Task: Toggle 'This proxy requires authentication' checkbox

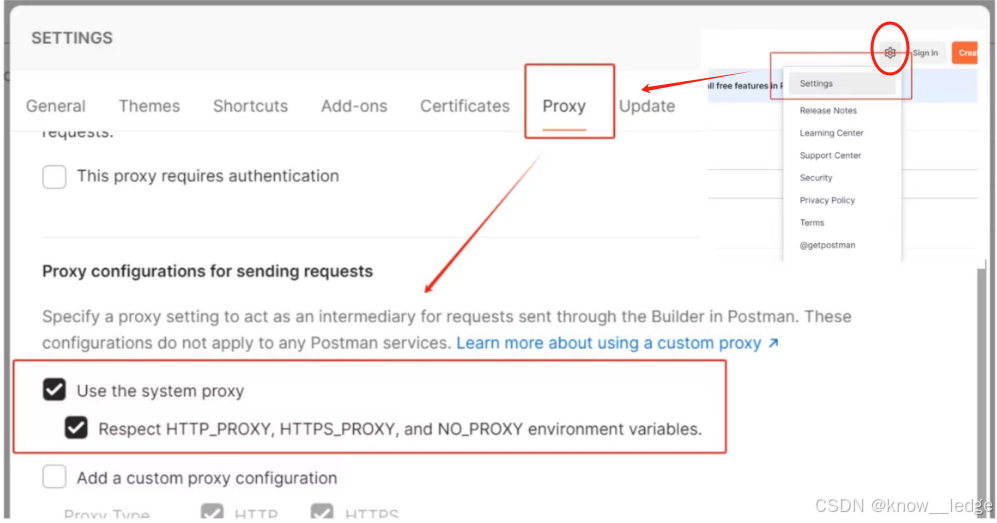Action: pyautogui.click(x=54, y=176)
